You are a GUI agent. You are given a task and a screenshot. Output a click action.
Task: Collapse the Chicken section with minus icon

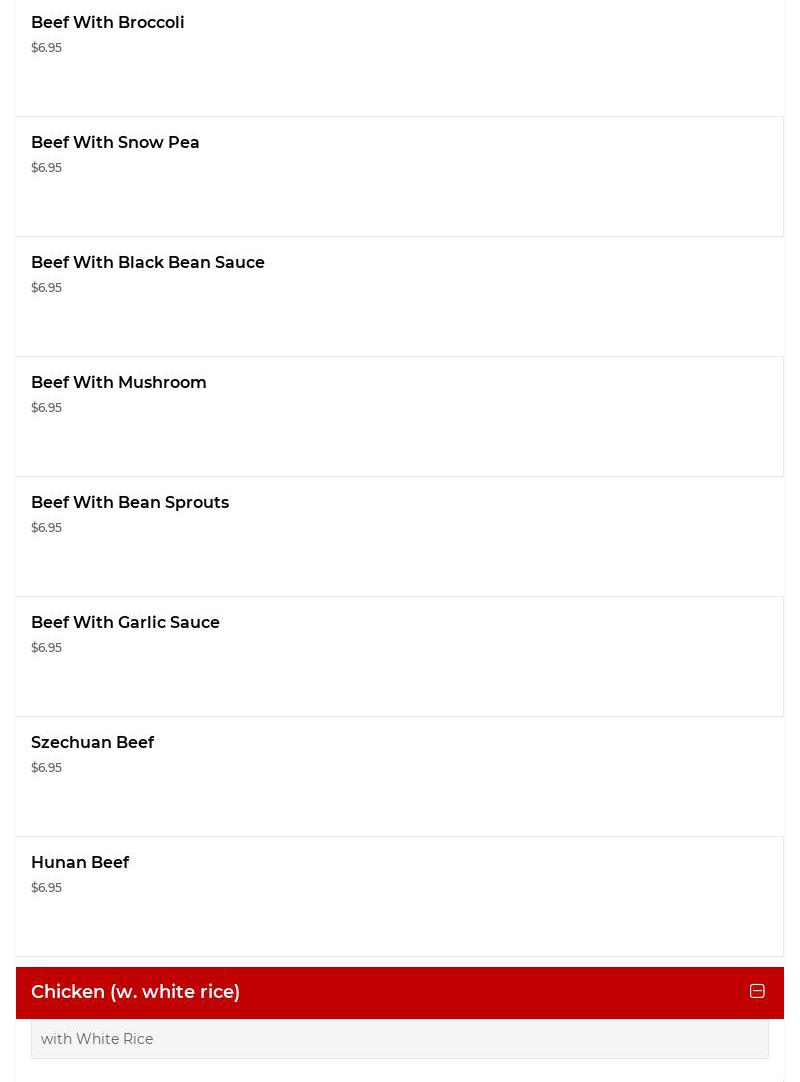(757, 991)
